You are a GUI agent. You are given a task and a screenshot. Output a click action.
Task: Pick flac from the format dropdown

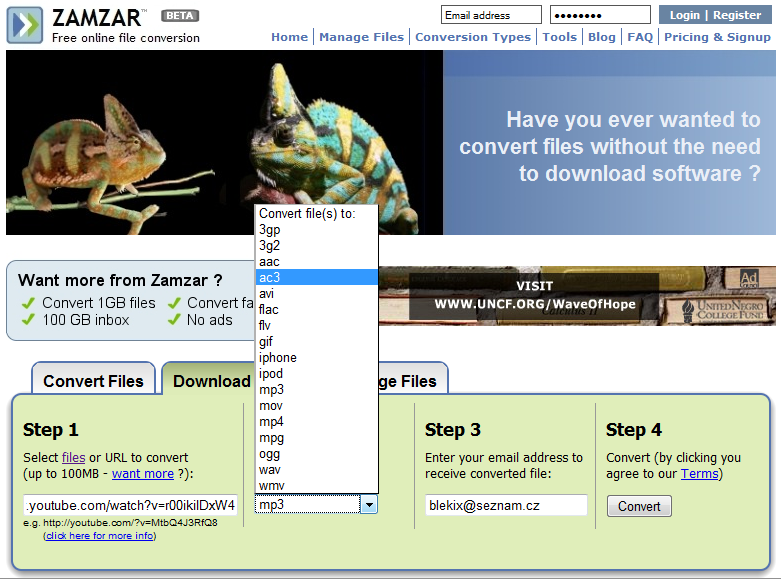click(x=317, y=309)
